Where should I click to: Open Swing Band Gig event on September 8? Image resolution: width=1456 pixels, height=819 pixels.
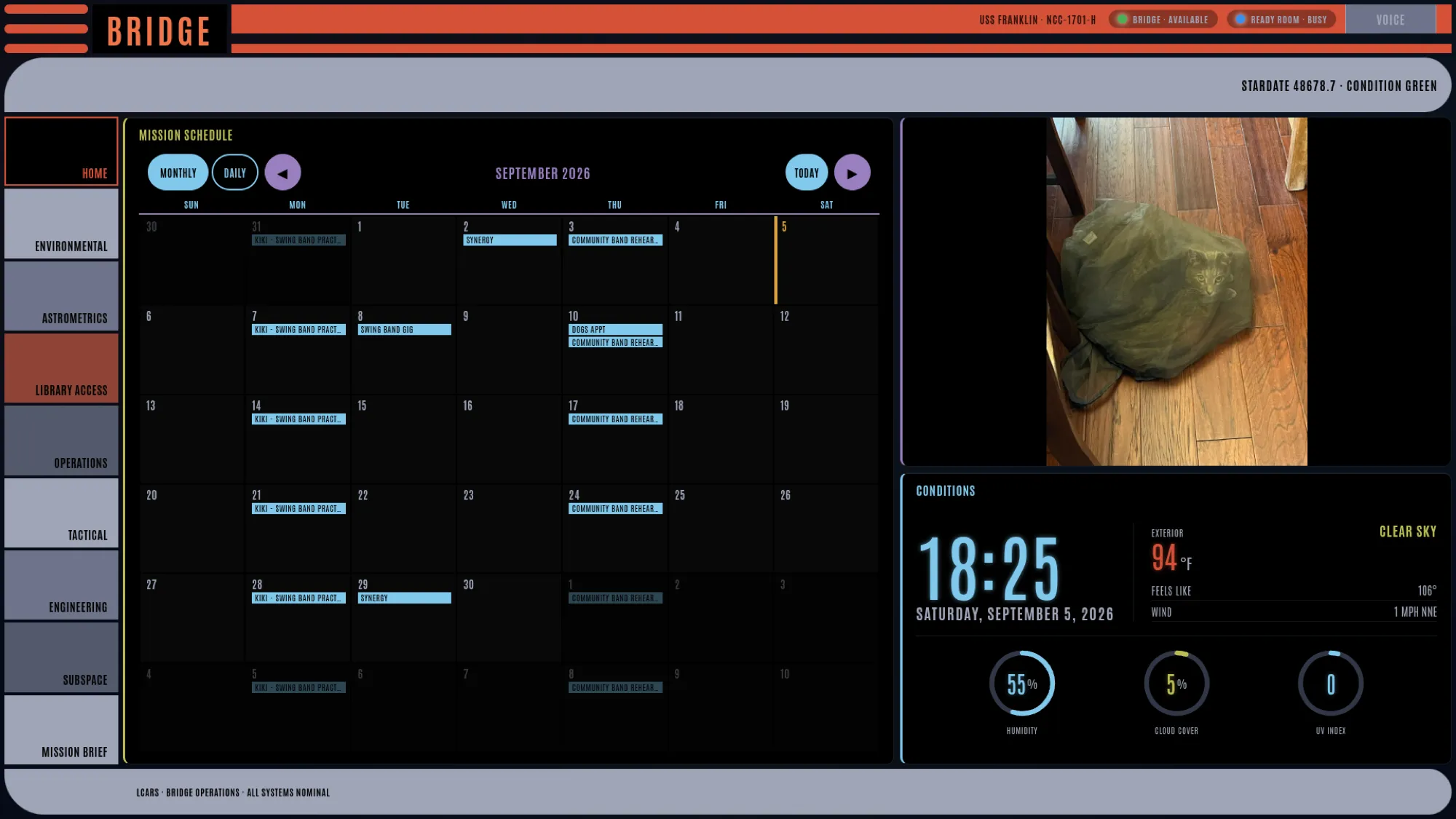coord(404,330)
